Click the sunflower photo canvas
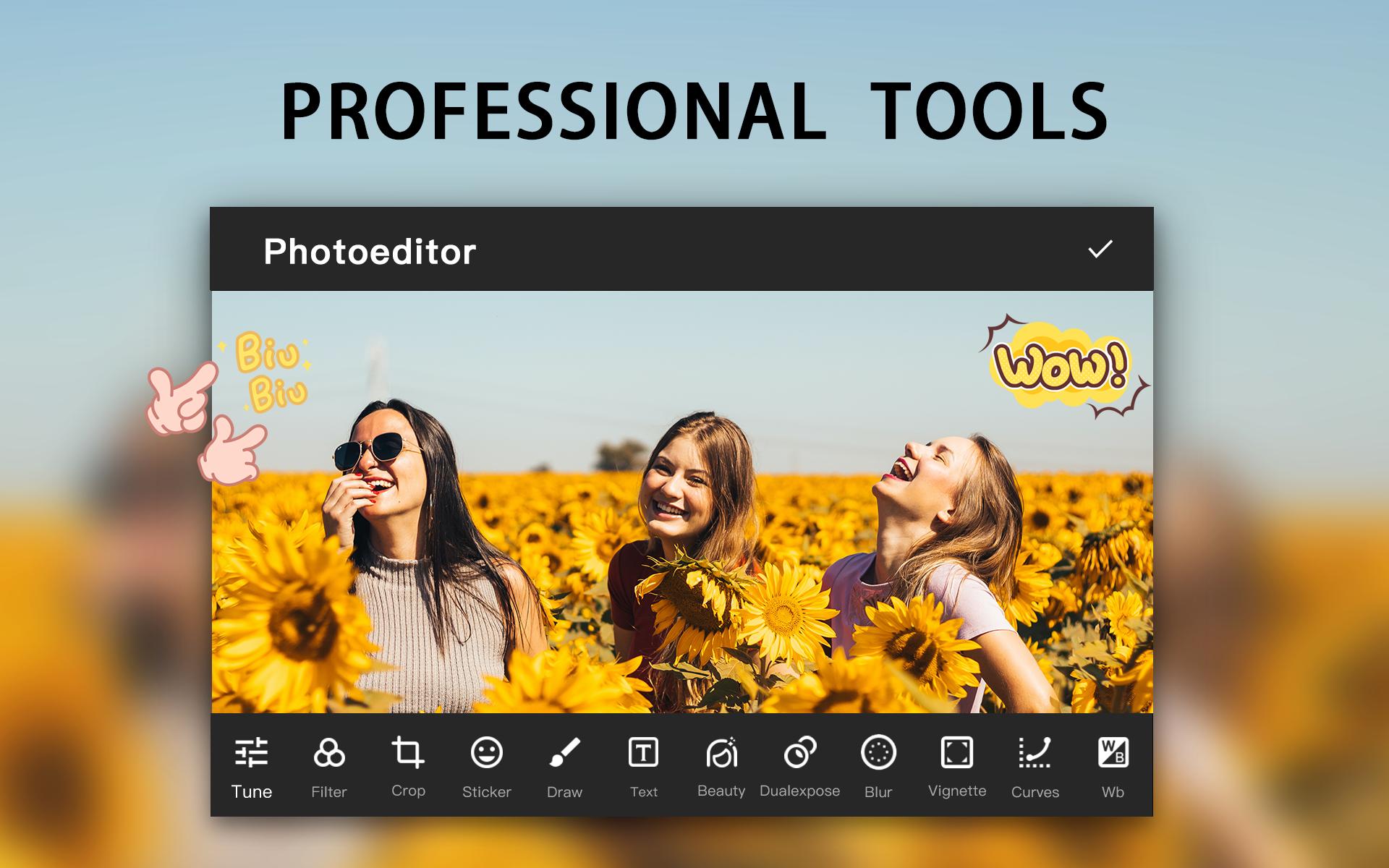Viewport: 1389px width, 868px height. tap(682, 502)
